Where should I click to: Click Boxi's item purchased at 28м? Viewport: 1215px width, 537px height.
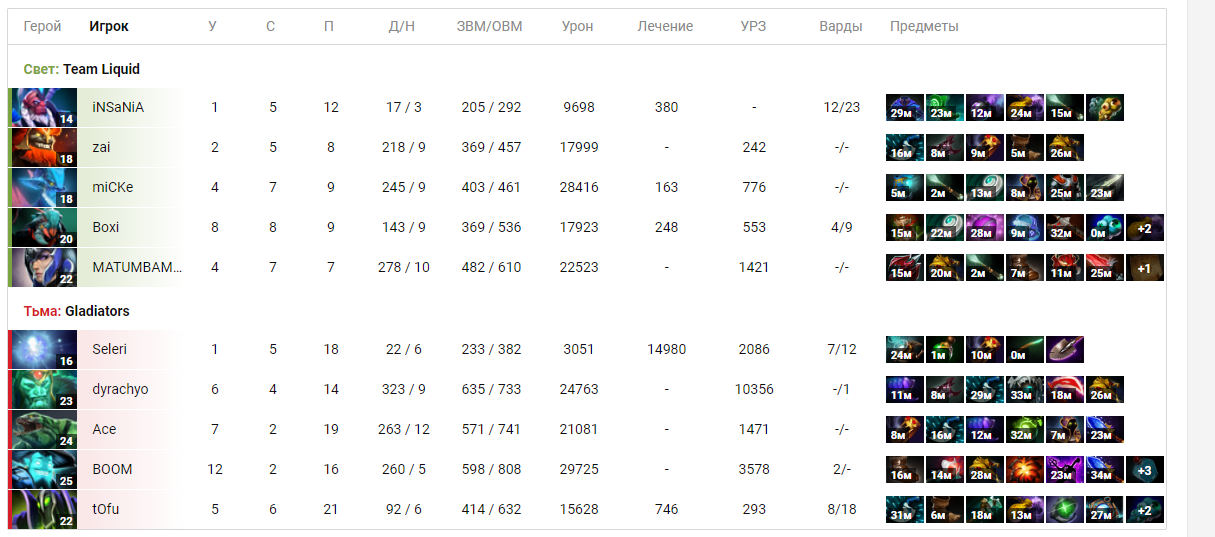(x=985, y=228)
